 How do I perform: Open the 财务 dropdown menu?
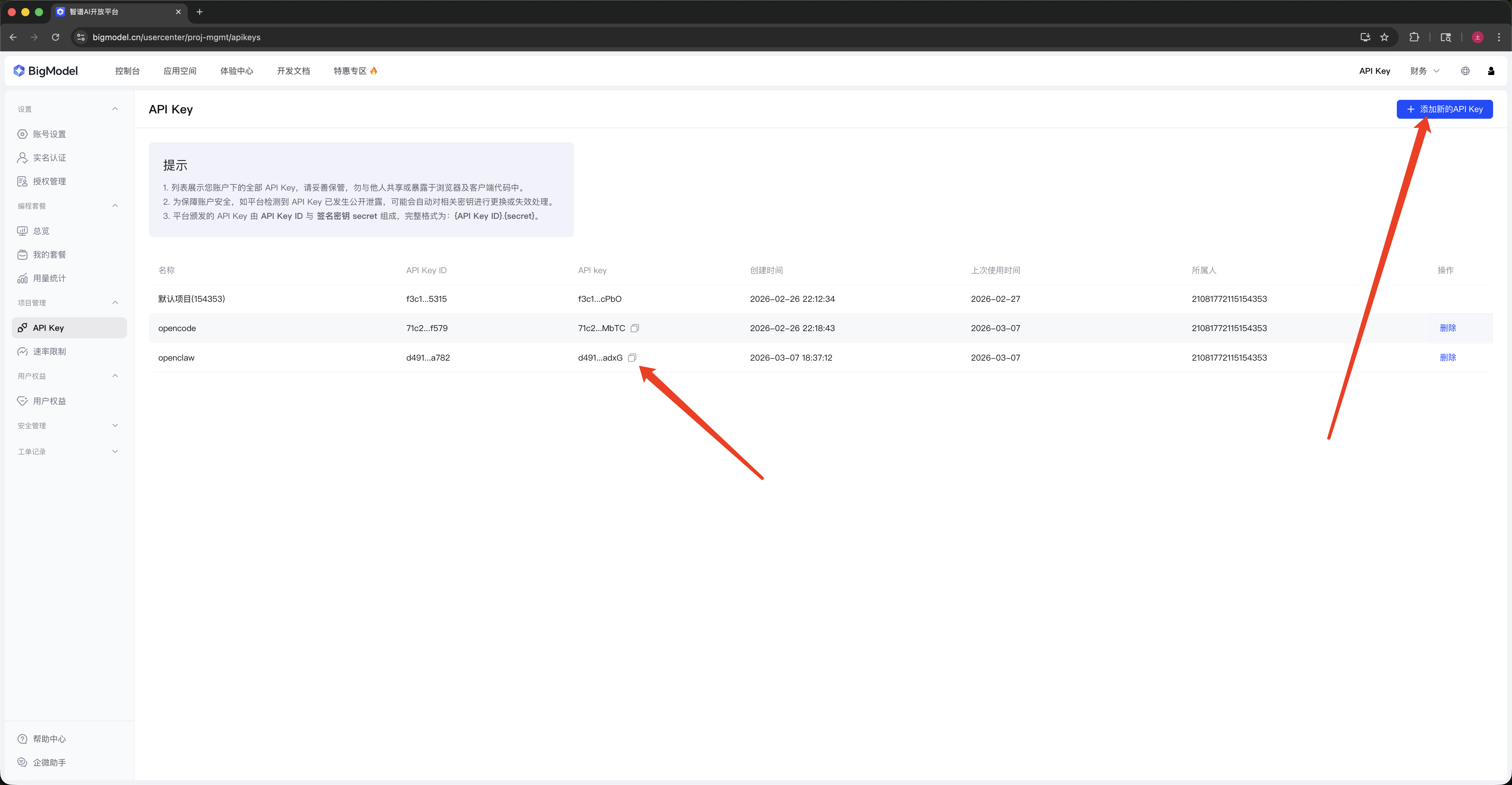tap(1425, 71)
